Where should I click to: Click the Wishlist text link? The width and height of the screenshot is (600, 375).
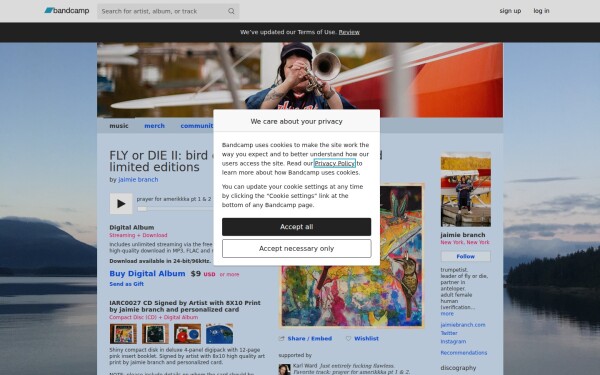pyautogui.click(x=366, y=339)
